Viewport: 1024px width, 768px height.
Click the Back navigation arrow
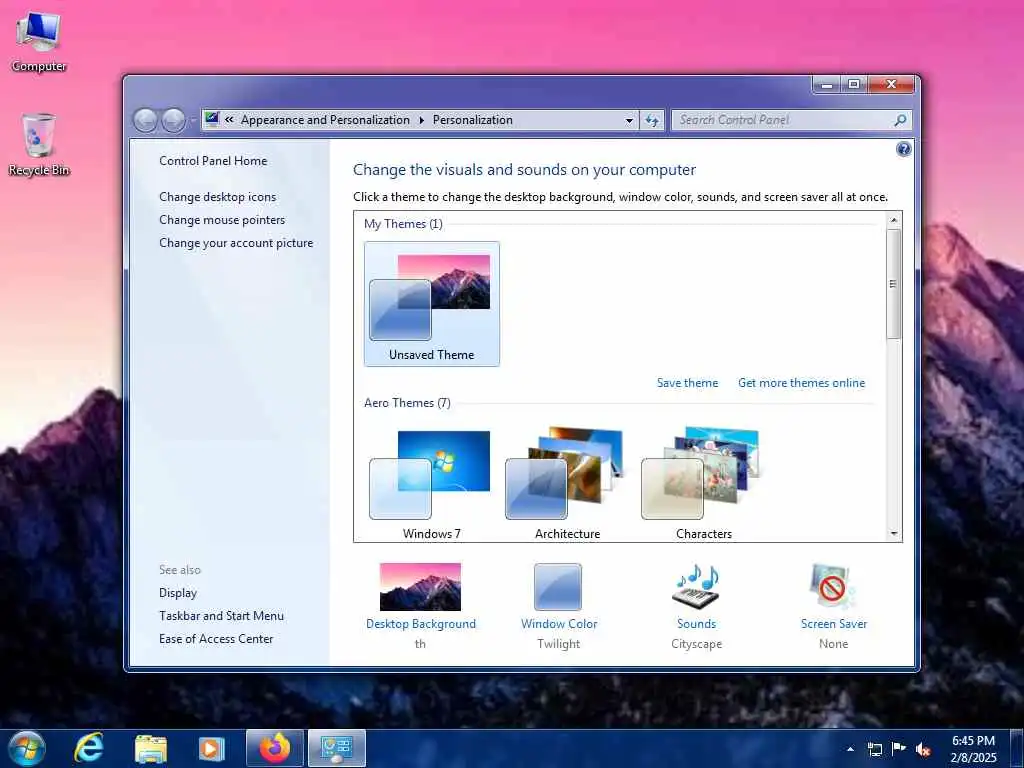[146, 120]
